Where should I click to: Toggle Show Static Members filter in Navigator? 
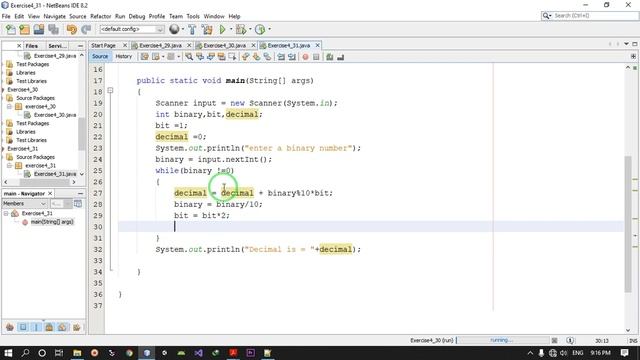click(x=36, y=327)
